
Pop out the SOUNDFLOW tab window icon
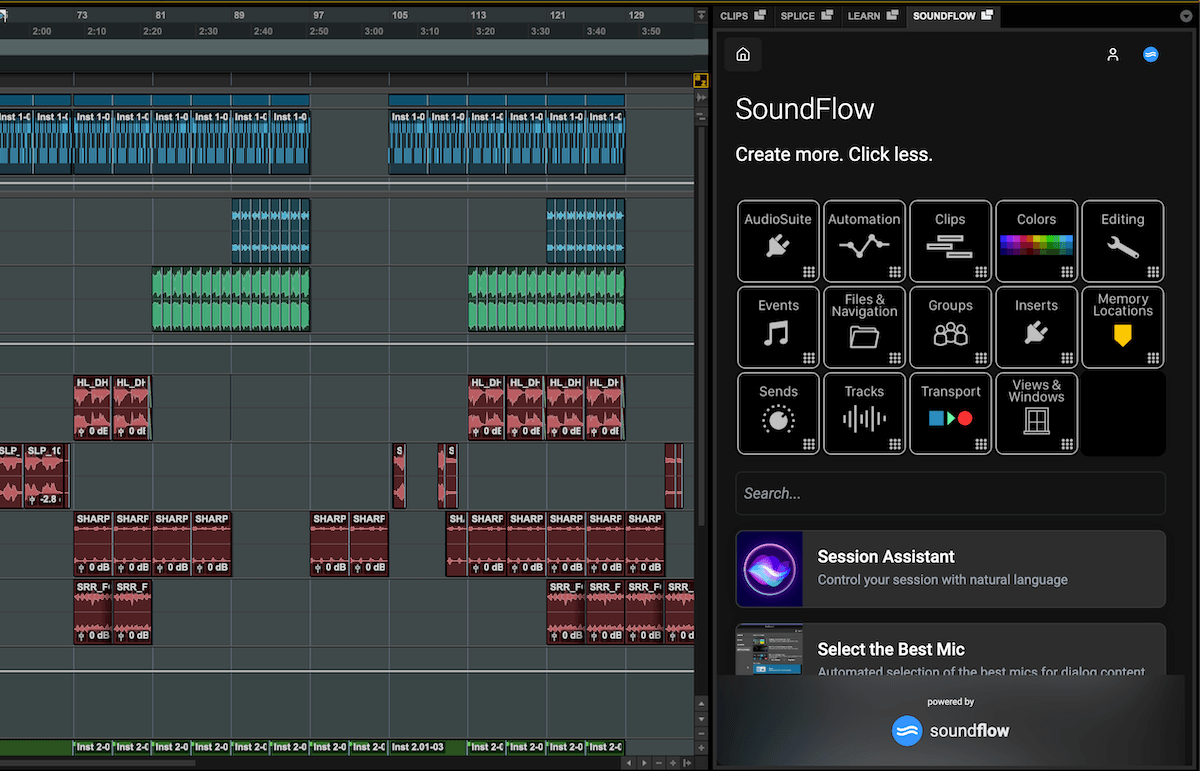988,15
